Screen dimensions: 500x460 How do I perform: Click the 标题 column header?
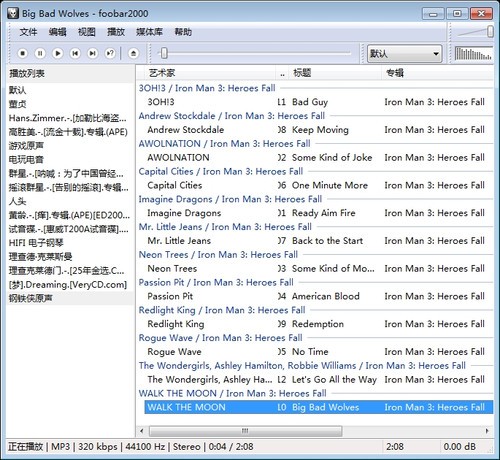(x=335, y=73)
